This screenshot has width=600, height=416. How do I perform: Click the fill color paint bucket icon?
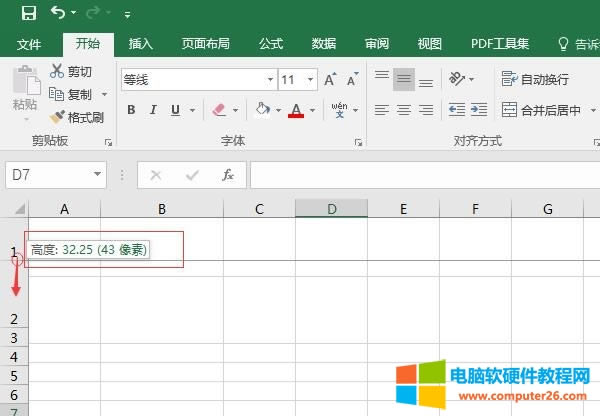(x=262, y=110)
